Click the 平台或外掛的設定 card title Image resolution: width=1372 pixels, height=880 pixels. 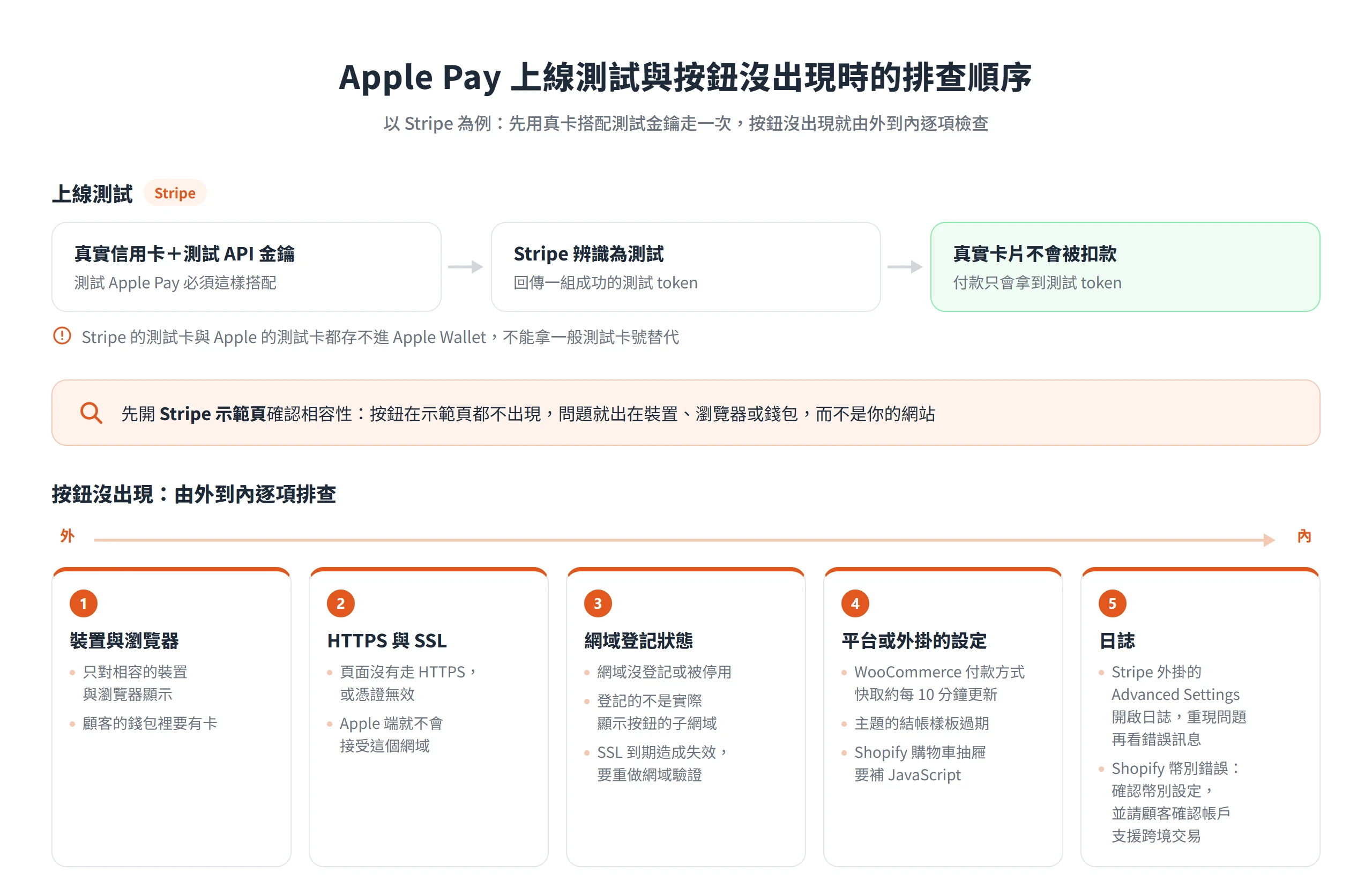point(914,640)
